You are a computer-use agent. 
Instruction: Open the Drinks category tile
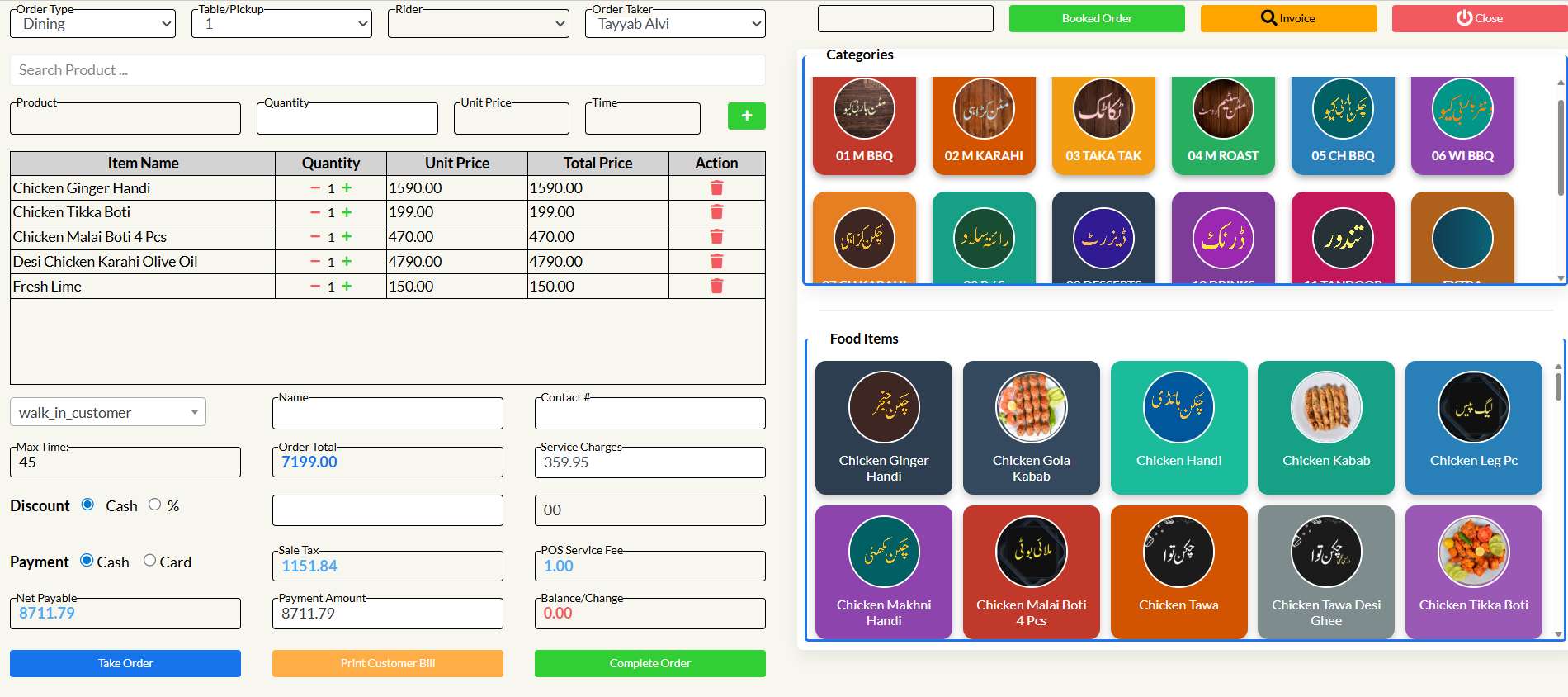1223,238
